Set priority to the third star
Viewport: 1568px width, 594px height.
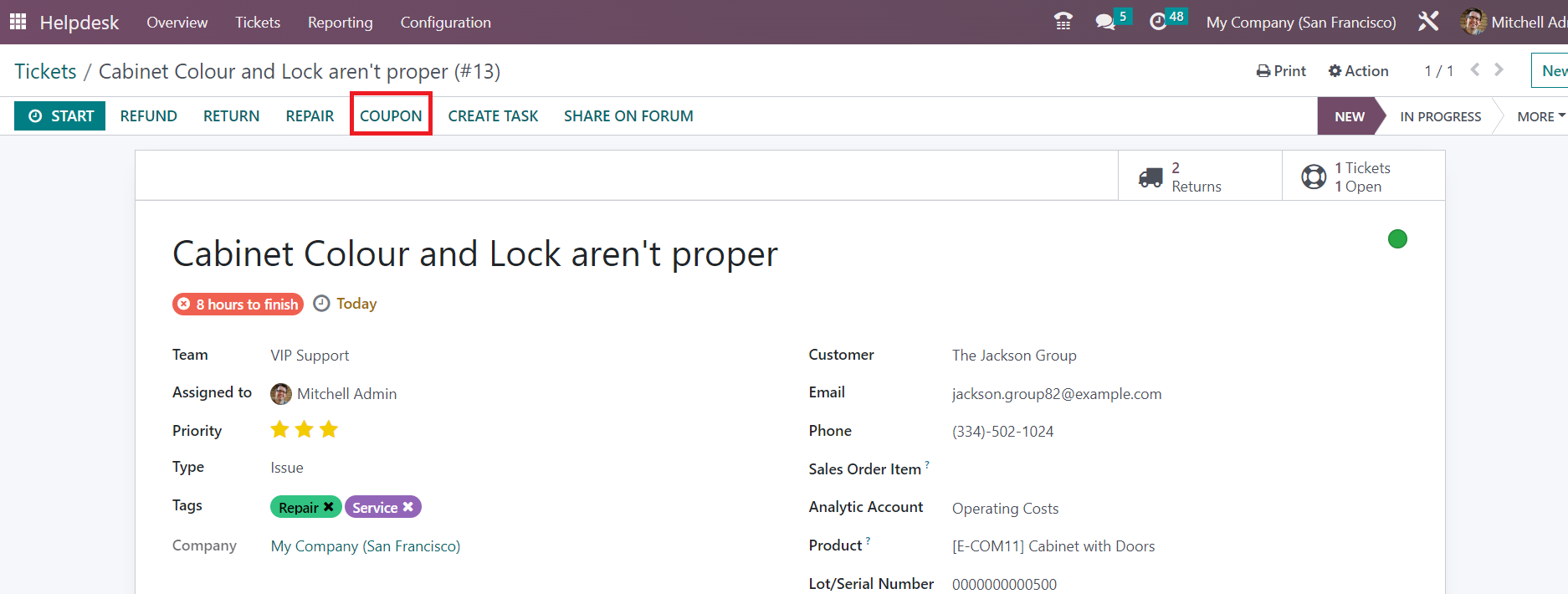click(x=329, y=430)
